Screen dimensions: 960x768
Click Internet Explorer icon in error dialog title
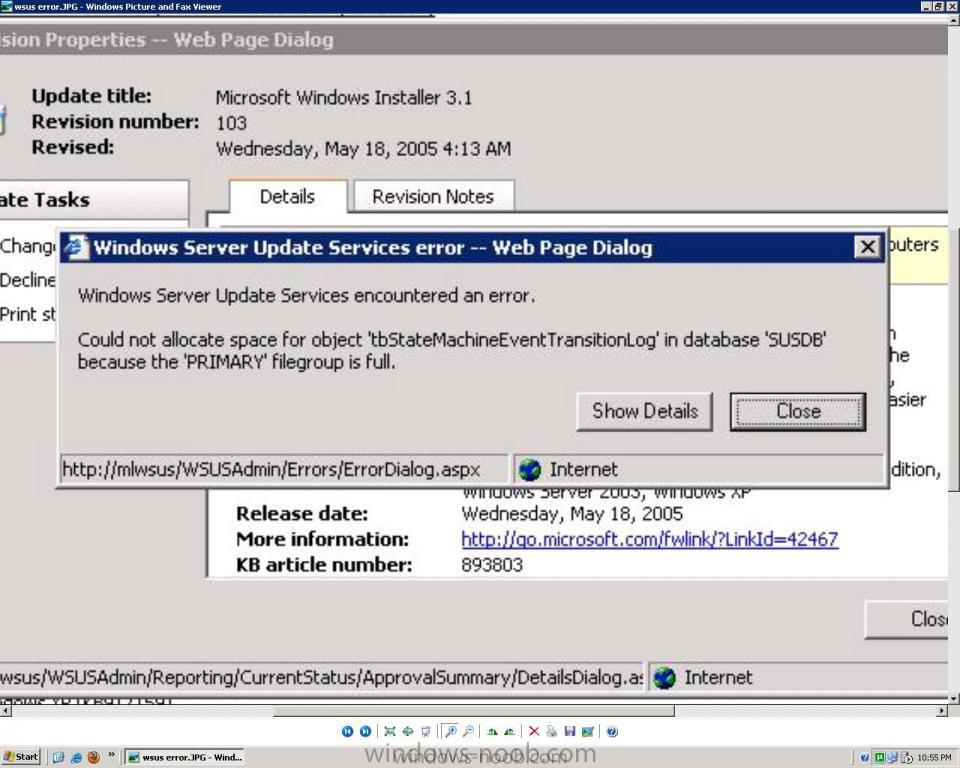[x=76, y=247]
